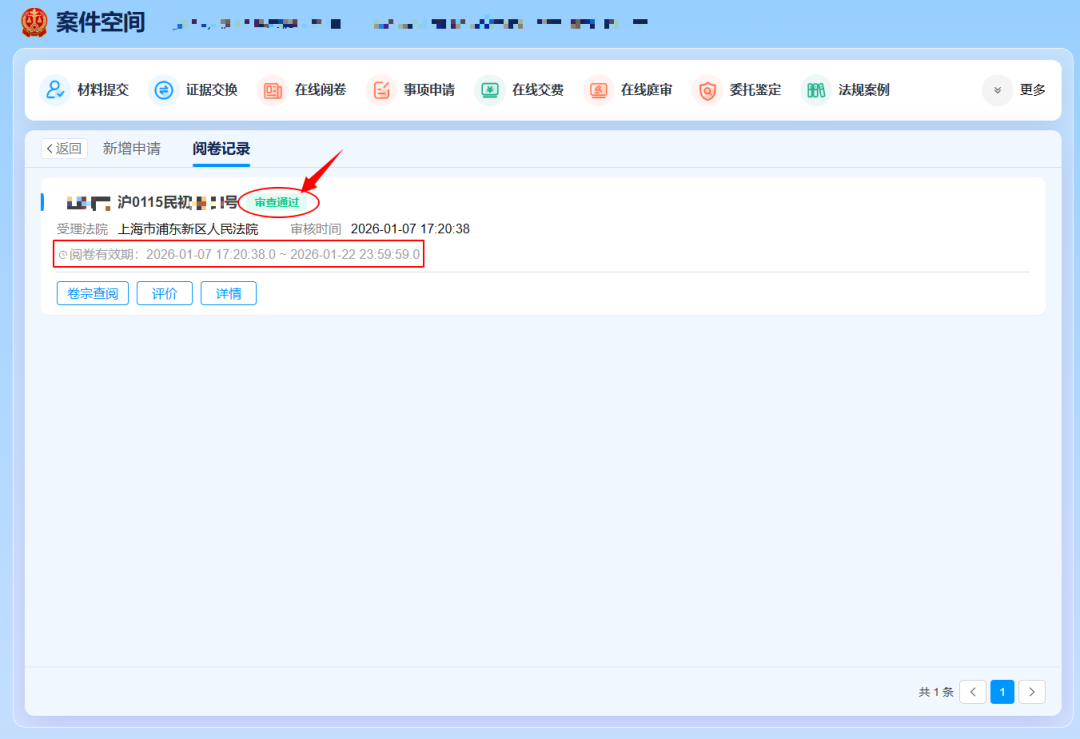Screen dimensions: 1080x739
Task: Select page 1 in pagination
Action: click(1002, 692)
